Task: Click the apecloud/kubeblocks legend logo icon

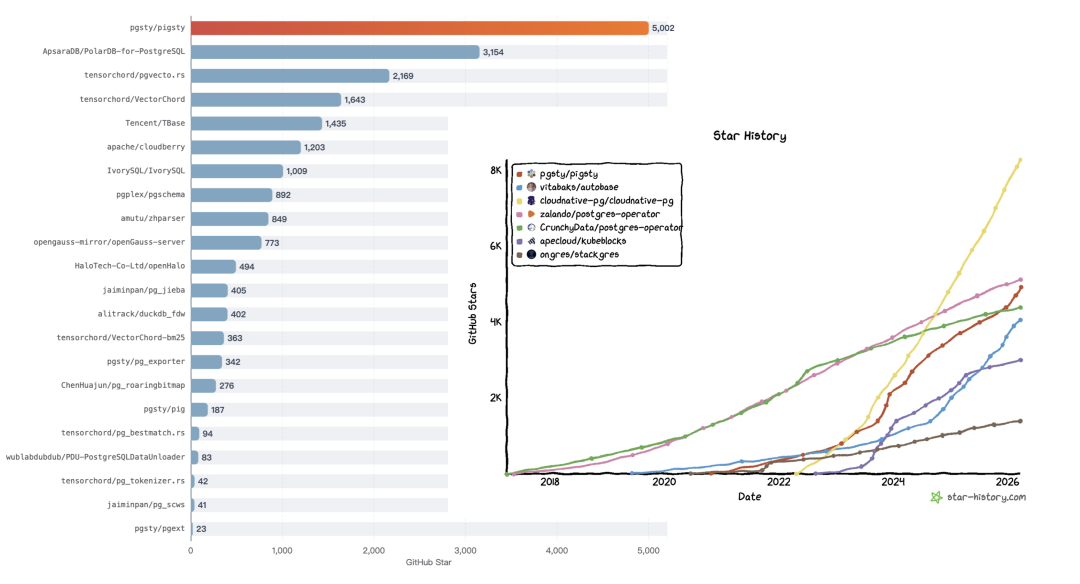Action: point(531,241)
